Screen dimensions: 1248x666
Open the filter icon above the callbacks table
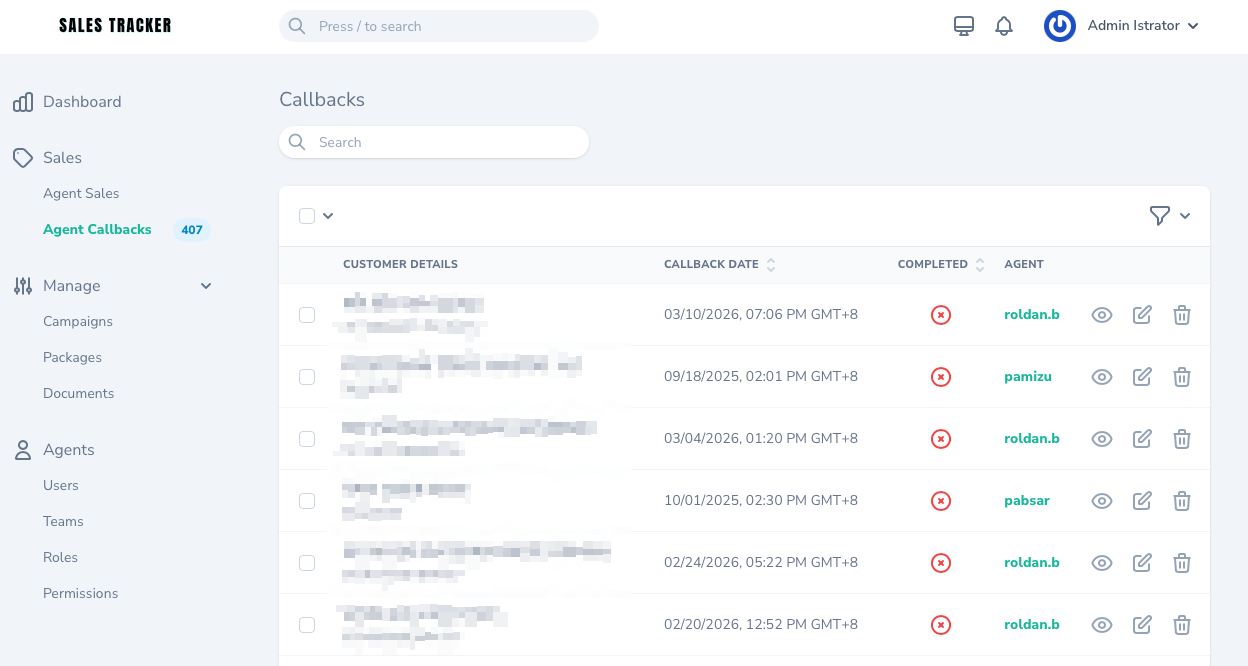tap(1159, 215)
